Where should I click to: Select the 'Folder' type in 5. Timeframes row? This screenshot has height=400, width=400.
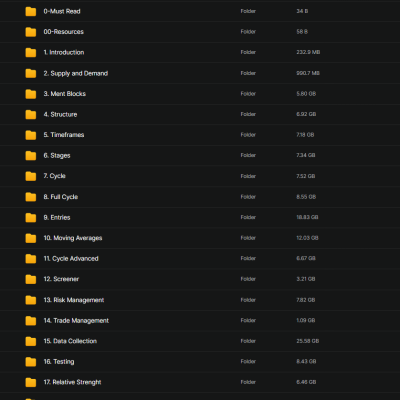(248, 135)
